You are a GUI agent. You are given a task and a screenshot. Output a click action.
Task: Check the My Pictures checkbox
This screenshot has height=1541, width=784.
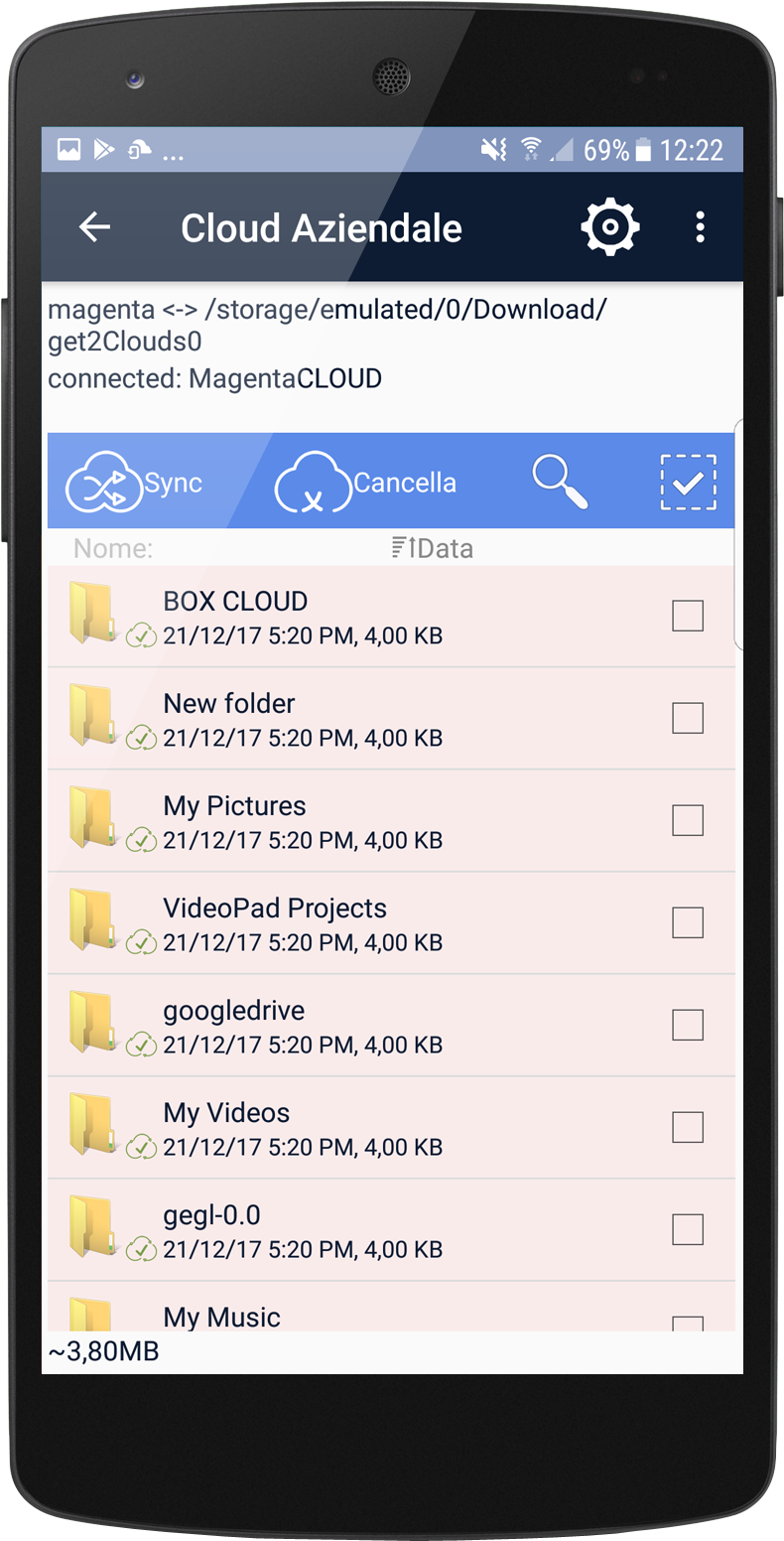click(x=688, y=820)
